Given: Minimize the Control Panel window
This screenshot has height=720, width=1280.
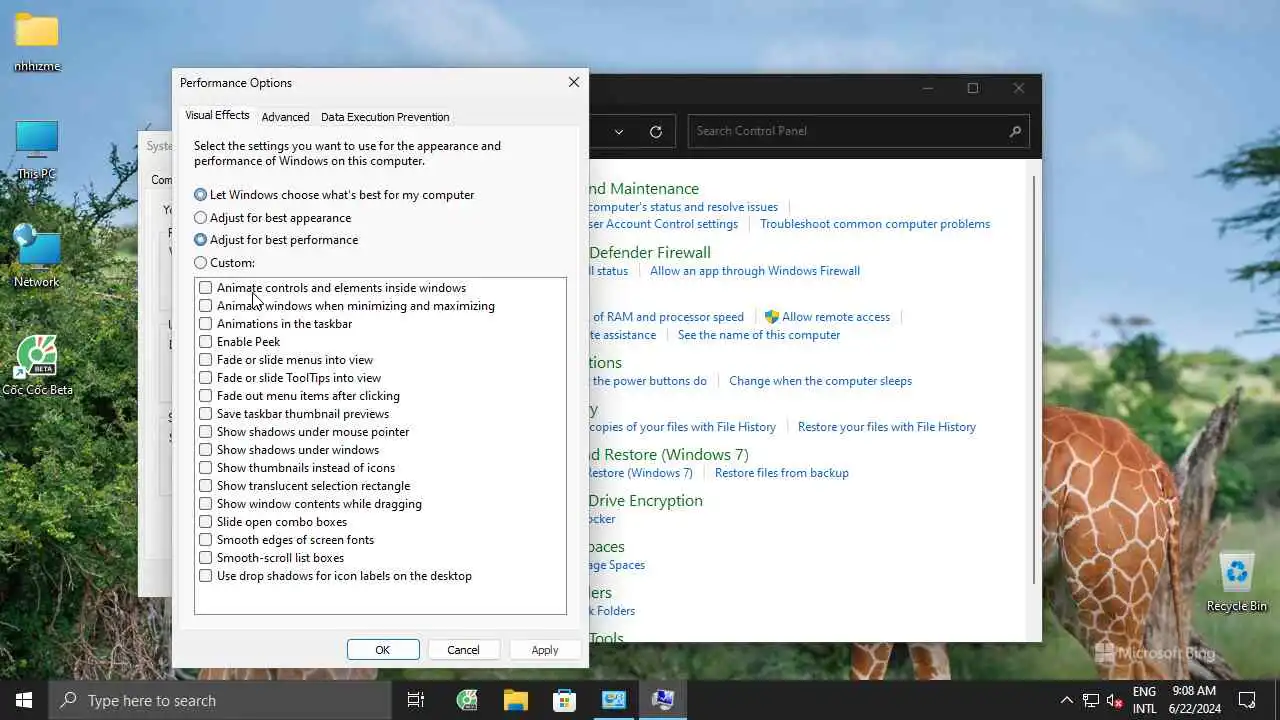Looking at the screenshot, I should (927, 88).
